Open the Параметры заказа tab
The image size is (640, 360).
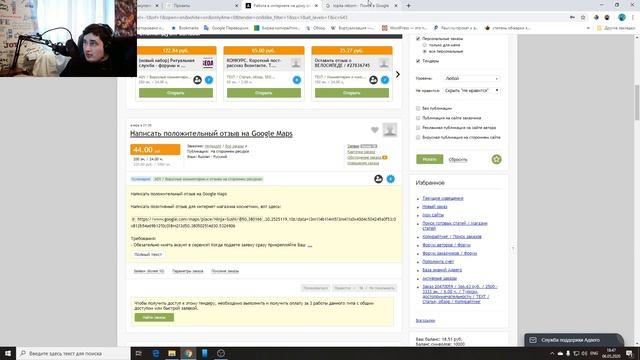click(188, 271)
